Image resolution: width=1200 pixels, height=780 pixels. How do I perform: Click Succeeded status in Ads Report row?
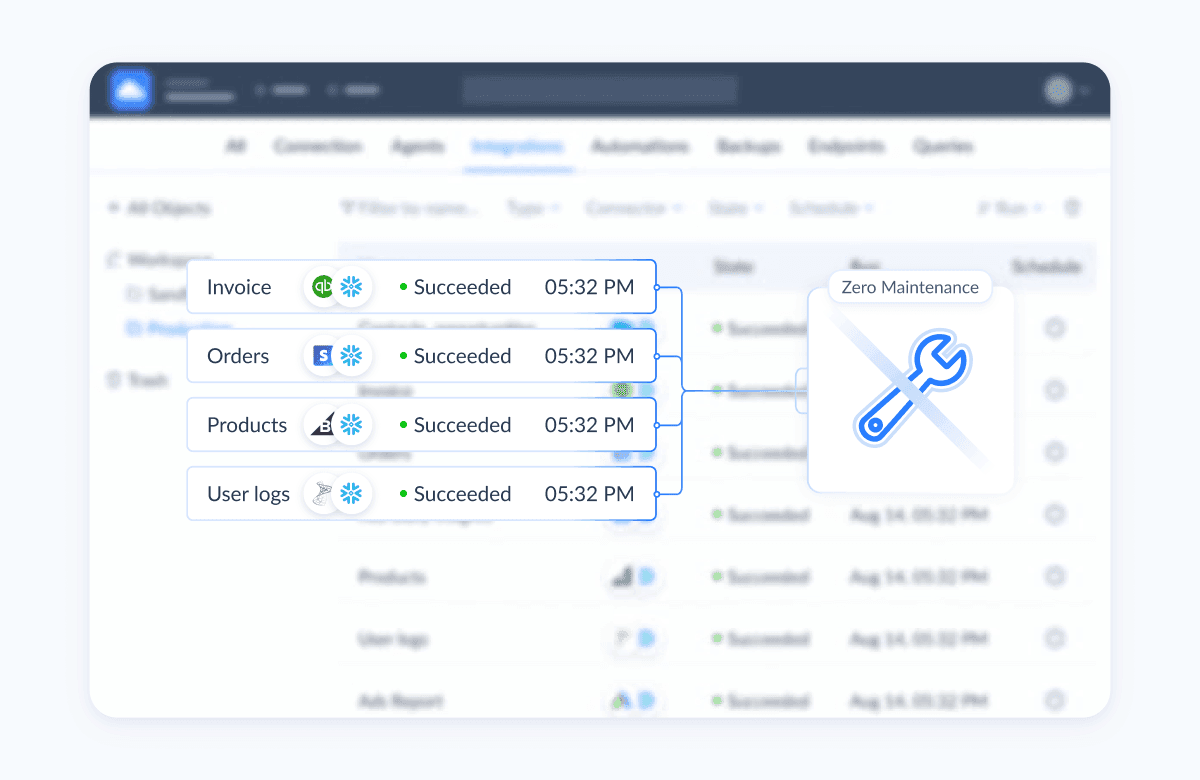coord(760,701)
